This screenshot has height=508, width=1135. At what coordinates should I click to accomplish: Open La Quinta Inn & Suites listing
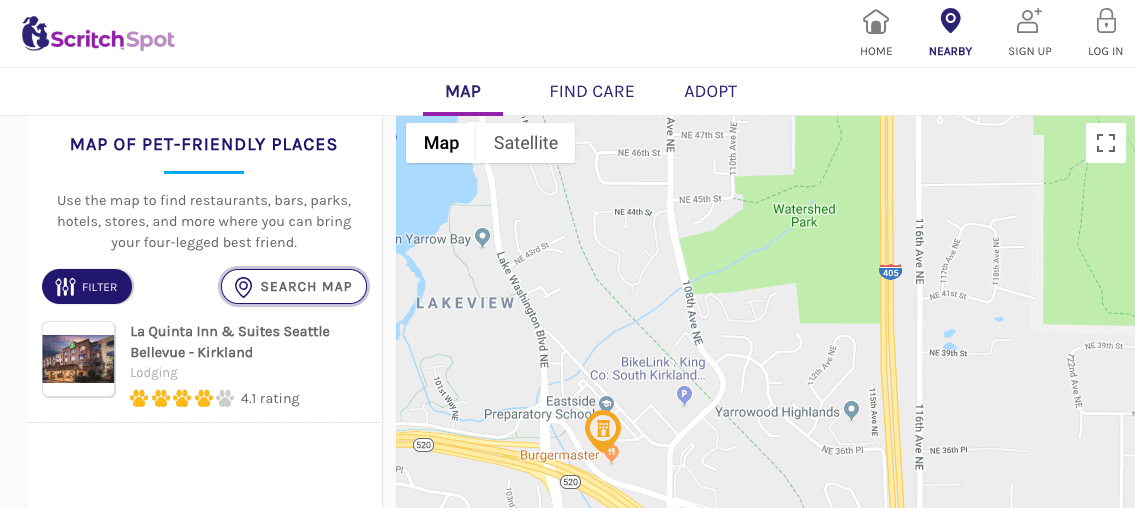(x=230, y=342)
